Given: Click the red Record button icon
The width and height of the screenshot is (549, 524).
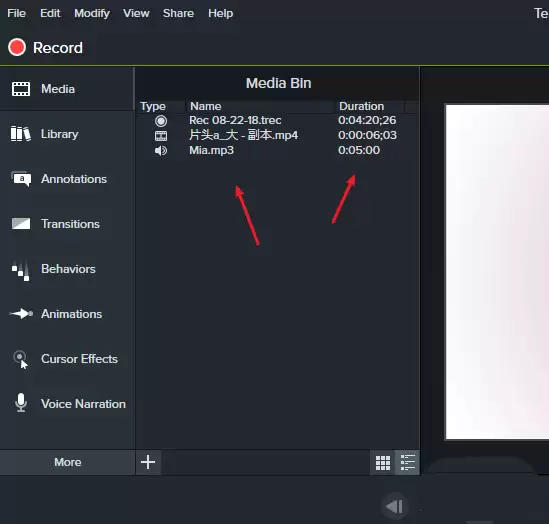Looking at the screenshot, I should [x=17, y=47].
